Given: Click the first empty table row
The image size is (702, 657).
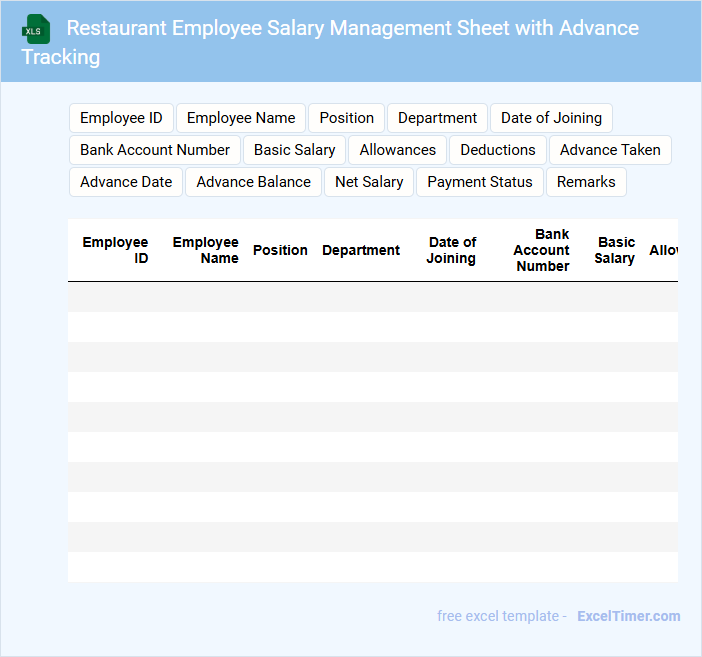Looking at the screenshot, I should 372,297.
